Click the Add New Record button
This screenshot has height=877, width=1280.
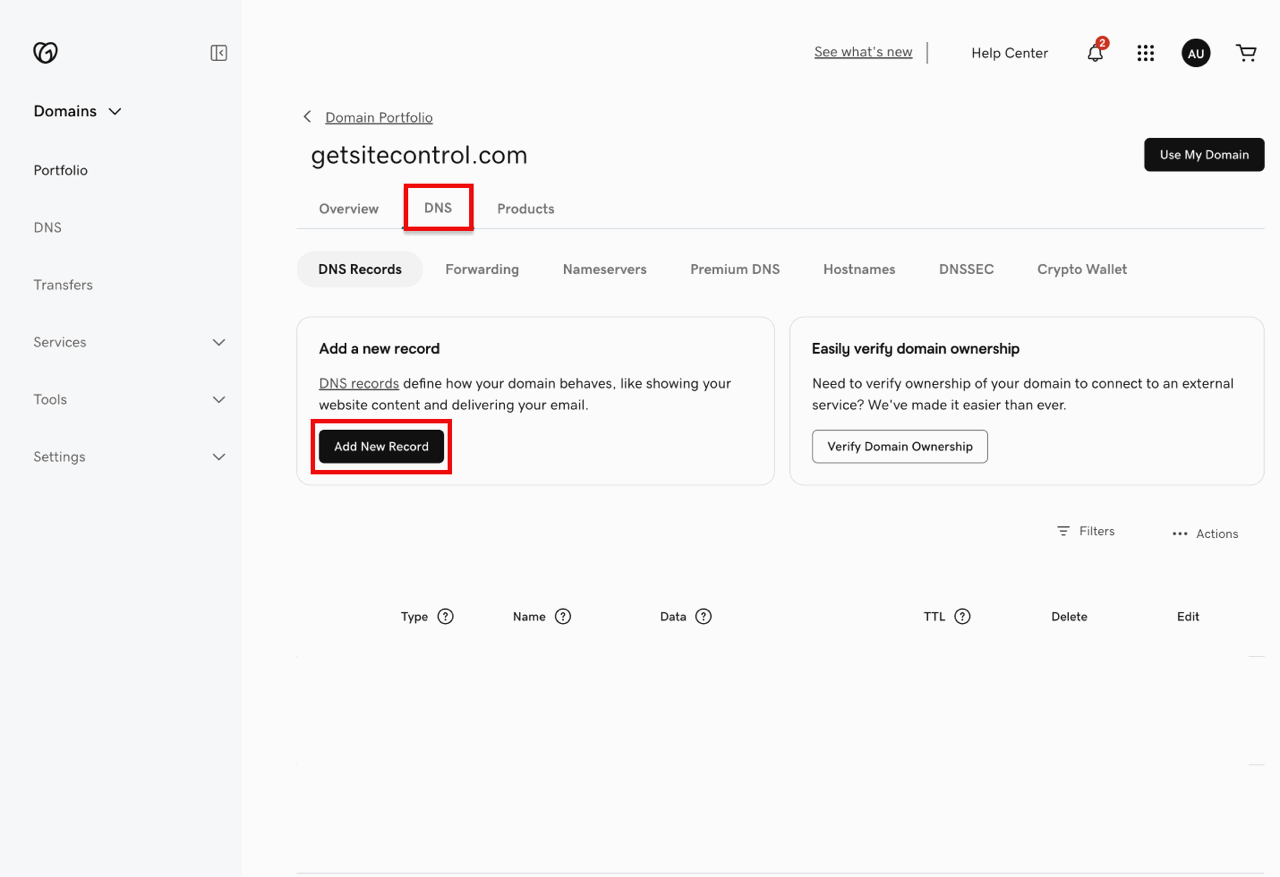(x=381, y=447)
